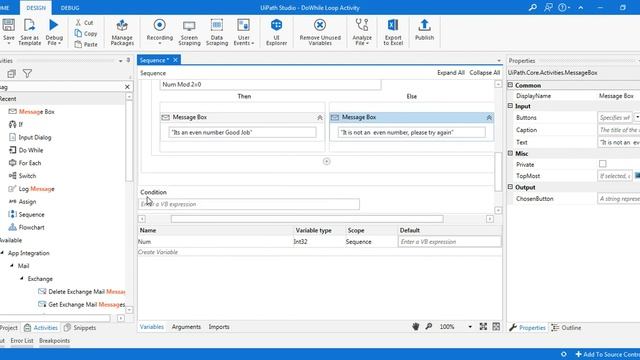The height and width of the screenshot is (360, 640).
Task: Click the Save icon in ribbon
Action: pos(8,25)
